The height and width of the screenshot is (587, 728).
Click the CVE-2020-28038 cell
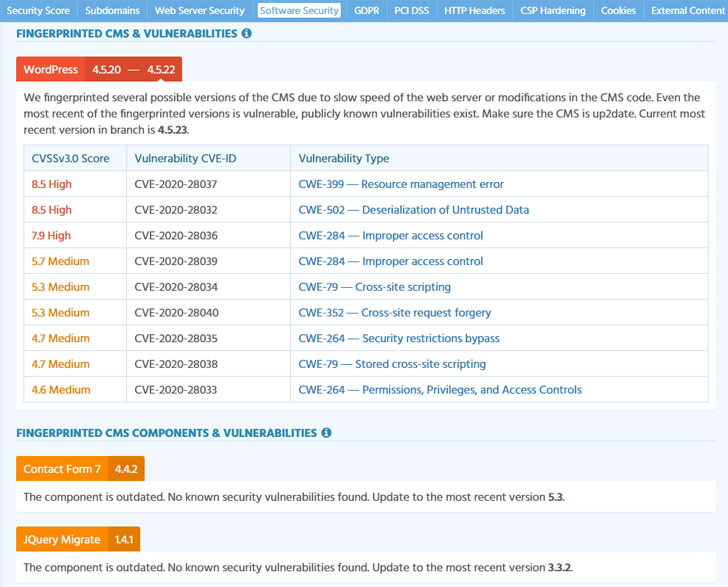[208, 364]
